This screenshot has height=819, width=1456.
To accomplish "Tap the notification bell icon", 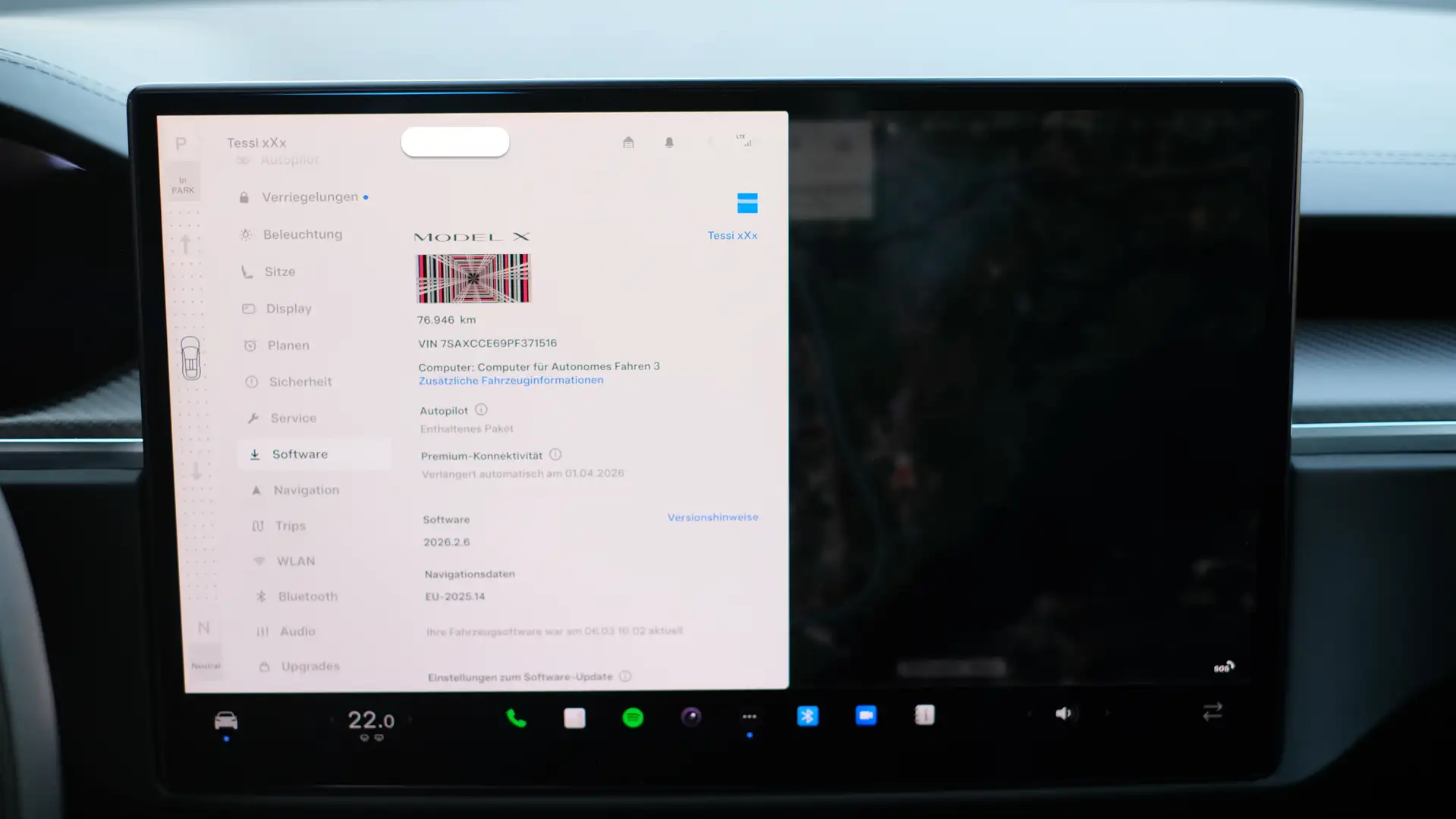I will click(x=669, y=143).
